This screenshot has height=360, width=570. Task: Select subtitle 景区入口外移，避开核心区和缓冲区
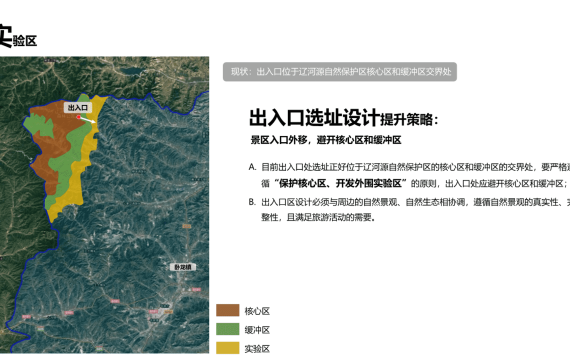point(326,140)
